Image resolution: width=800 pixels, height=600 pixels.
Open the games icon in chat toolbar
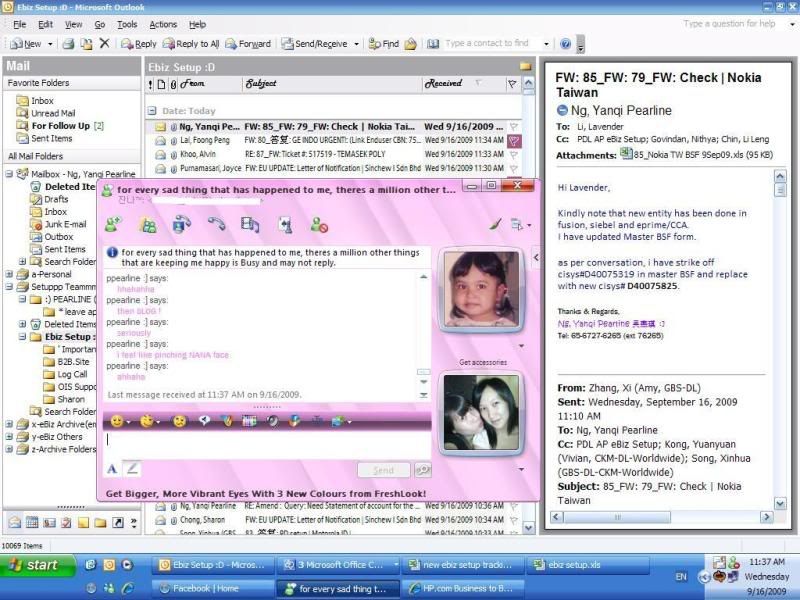[x=285, y=224]
